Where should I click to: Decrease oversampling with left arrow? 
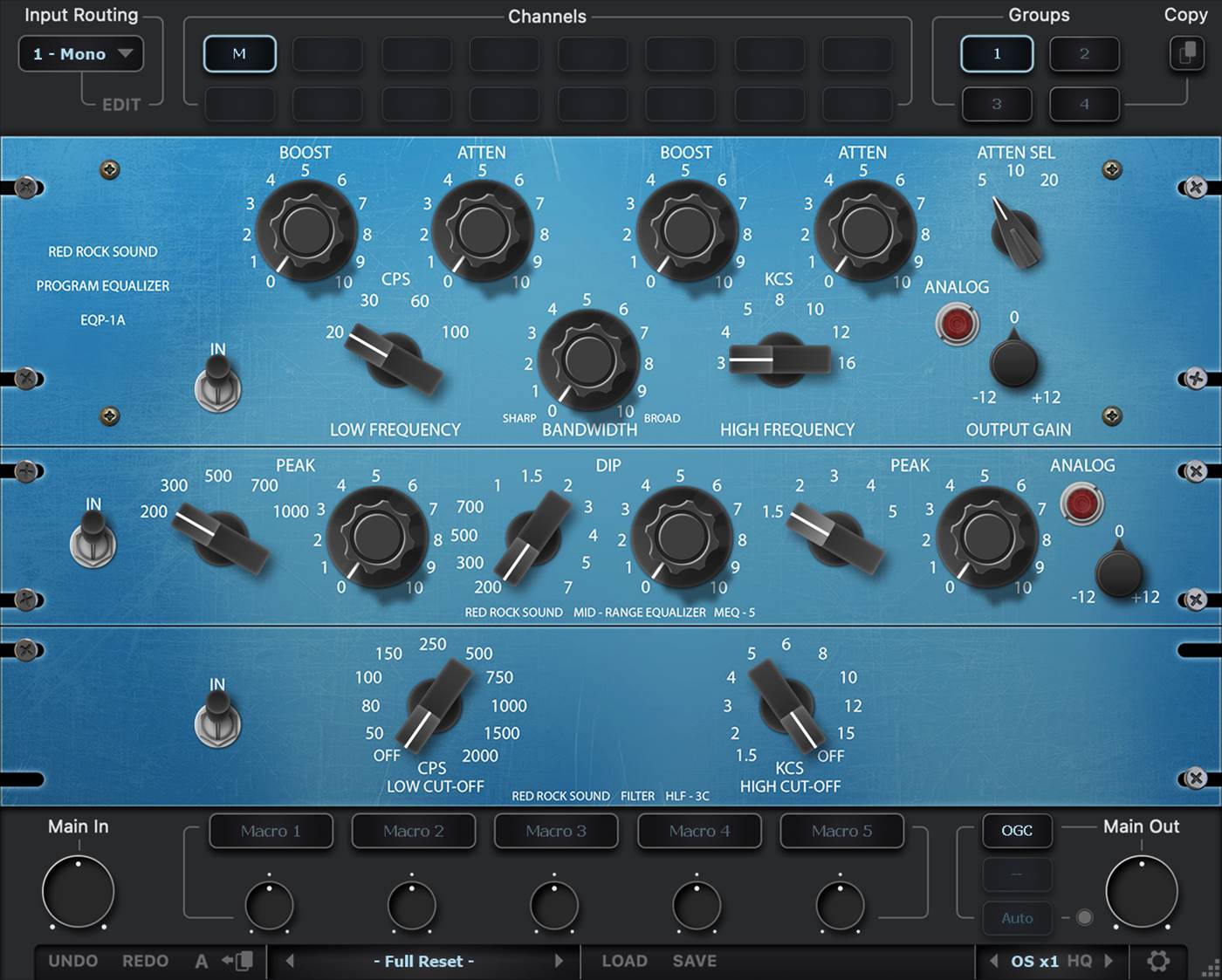(993, 961)
